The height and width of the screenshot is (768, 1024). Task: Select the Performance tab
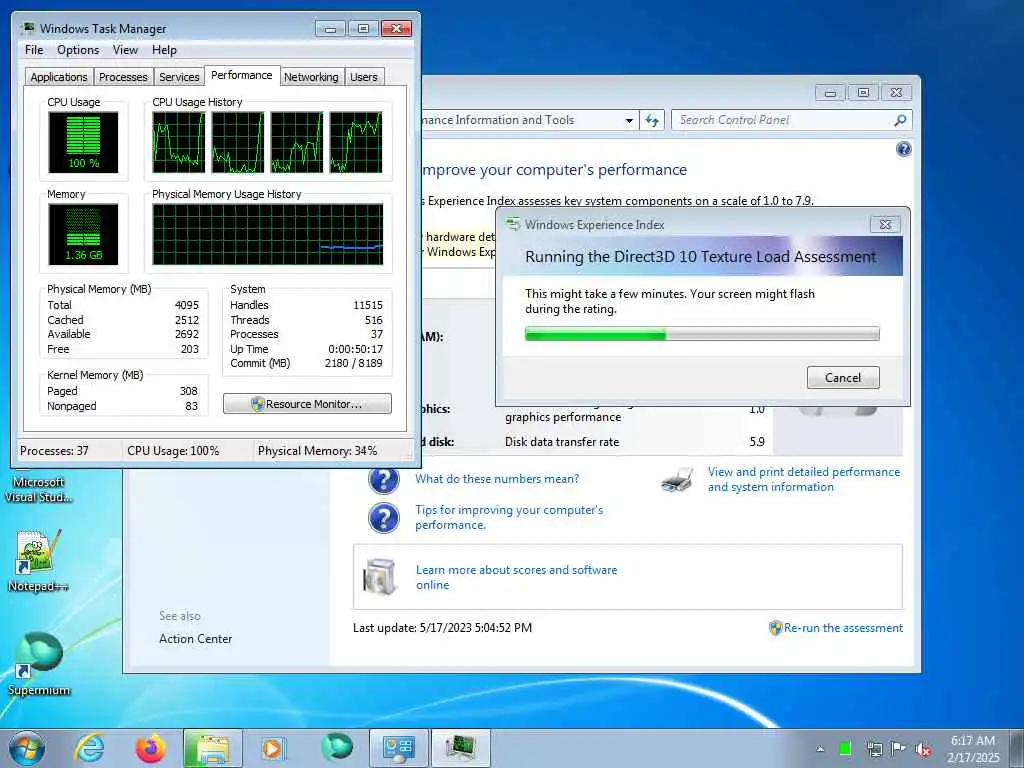[x=242, y=75]
